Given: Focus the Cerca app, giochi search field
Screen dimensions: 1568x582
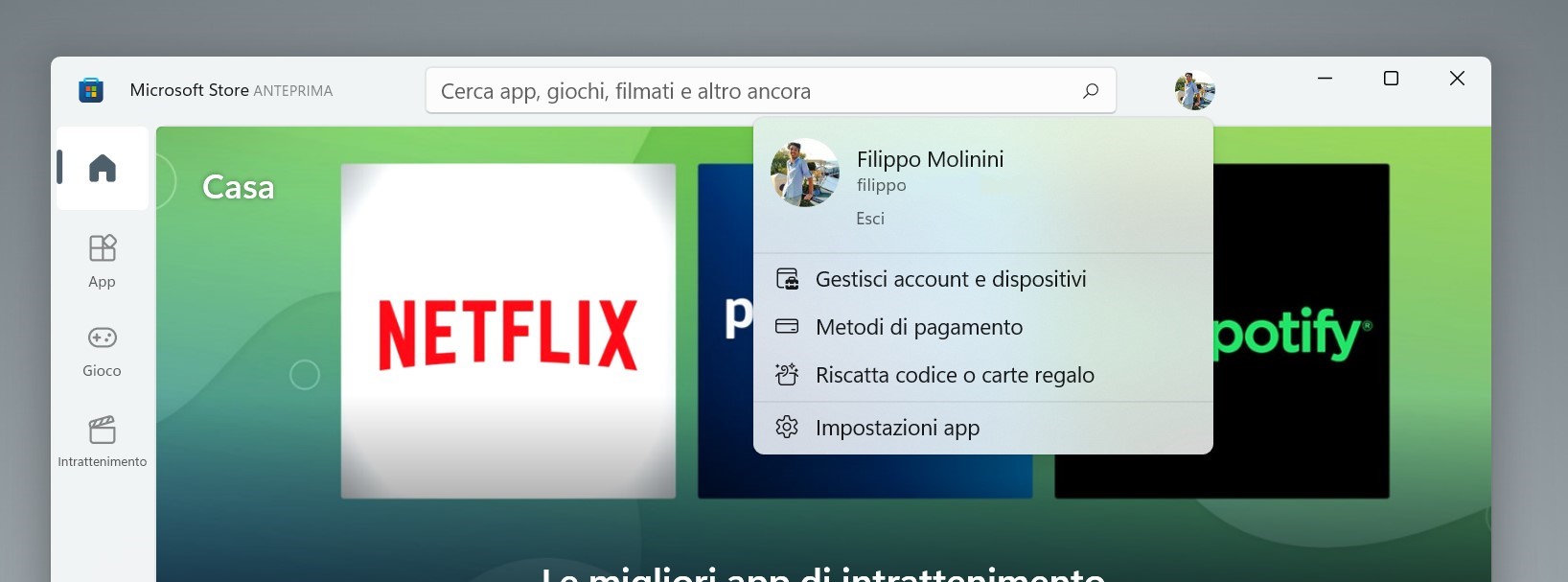Looking at the screenshot, I should [771, 91].
